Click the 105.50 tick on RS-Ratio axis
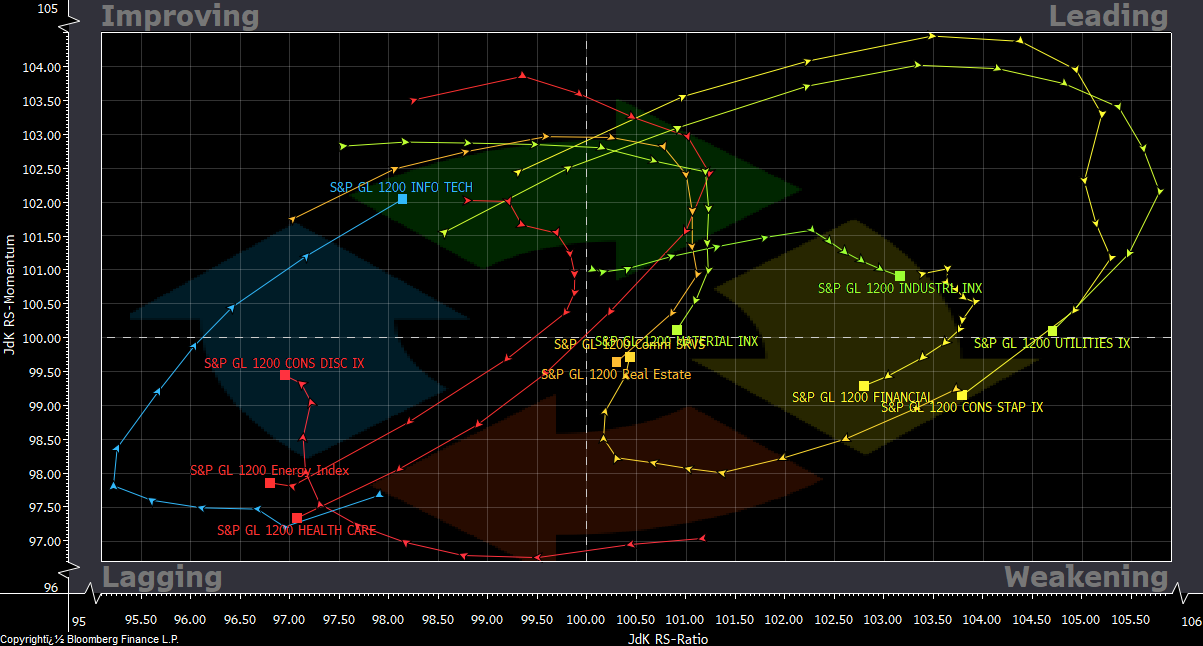Screen dimensions: 1203x646 point(1129,620)
